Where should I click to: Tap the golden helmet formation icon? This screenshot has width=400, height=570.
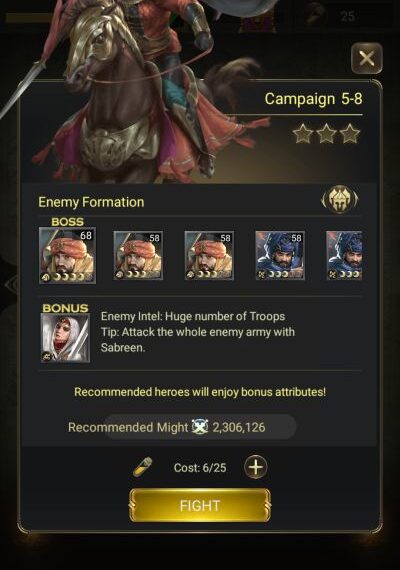point(340,199)
